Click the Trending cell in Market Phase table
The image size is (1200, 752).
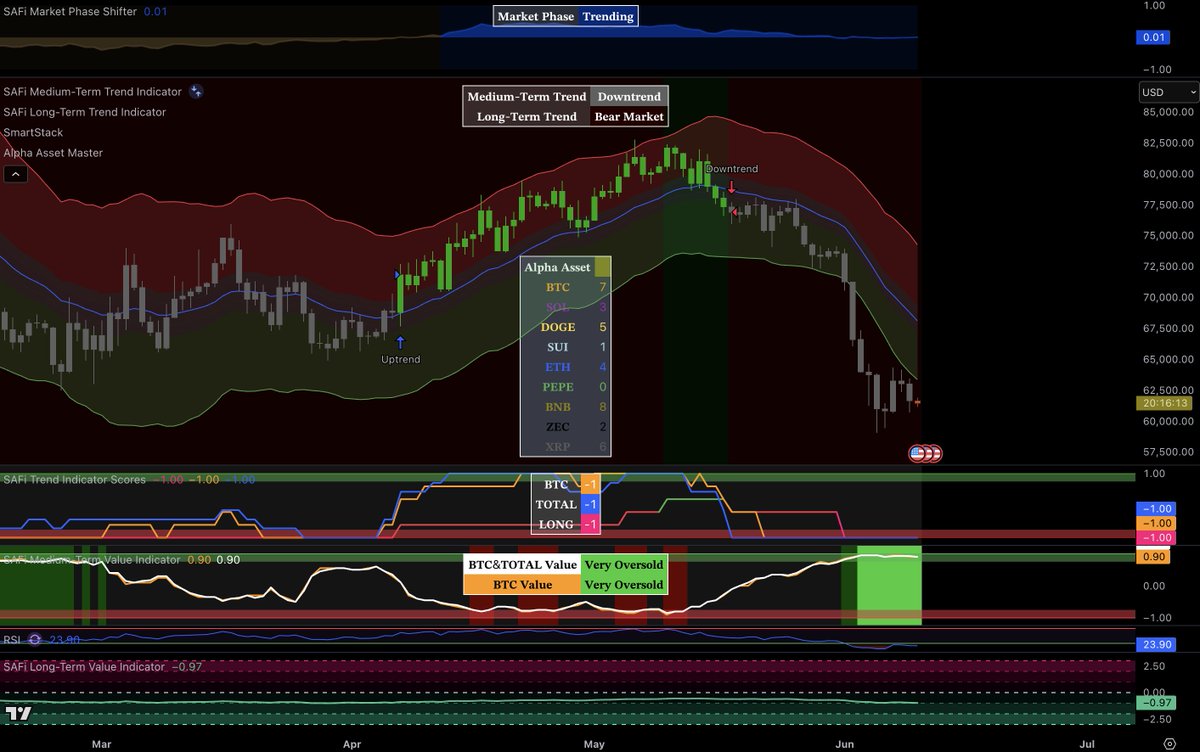tap(608, 16)
